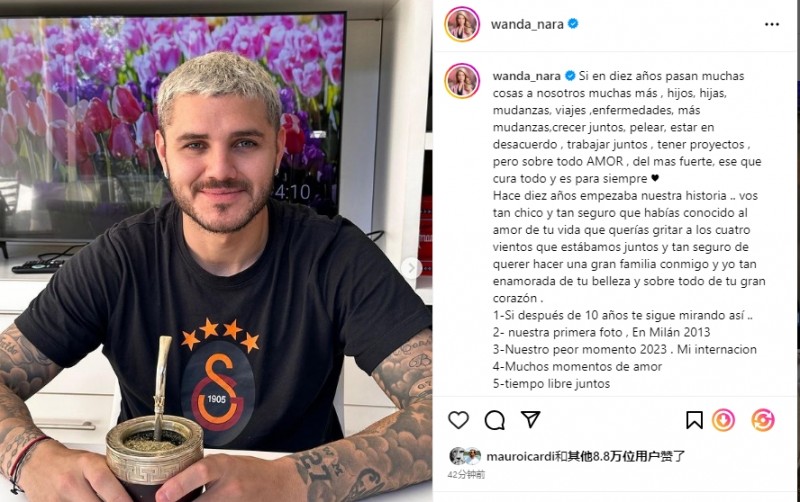This screenshot has width=800, height=502.
Task: Click the verified badge beside header username
Action: [x=573, y=23]
